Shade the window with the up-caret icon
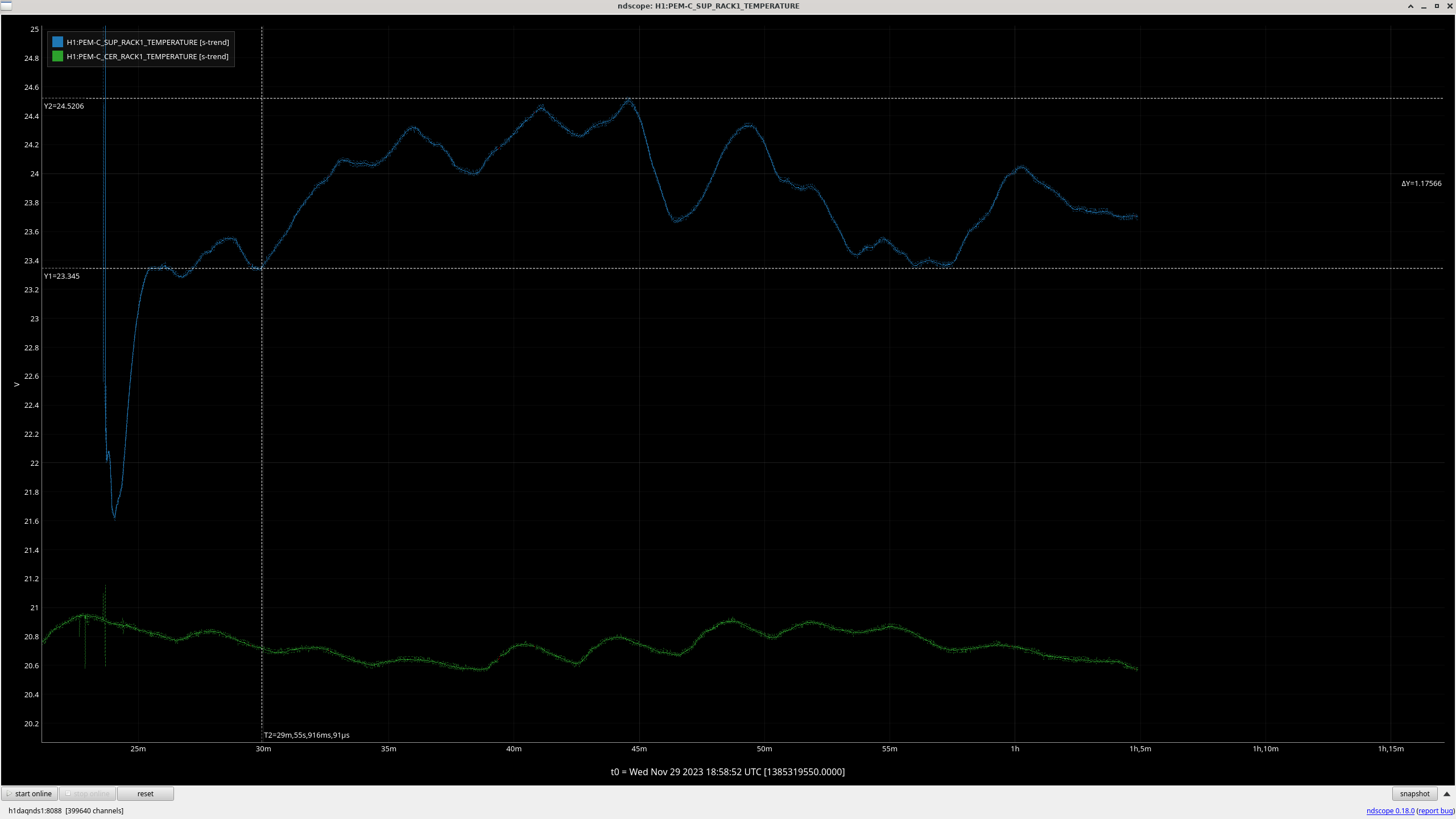Image resolution: width=1456 pixels, height=819 pixels. (1410, 6)
